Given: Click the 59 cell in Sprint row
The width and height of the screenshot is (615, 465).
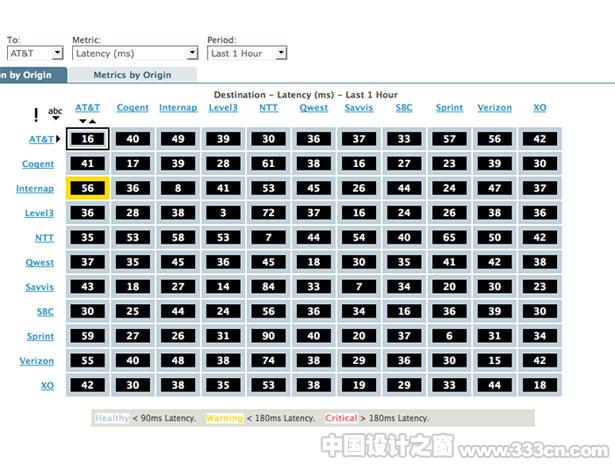Looking at the screenshot, I should point(87,336).
